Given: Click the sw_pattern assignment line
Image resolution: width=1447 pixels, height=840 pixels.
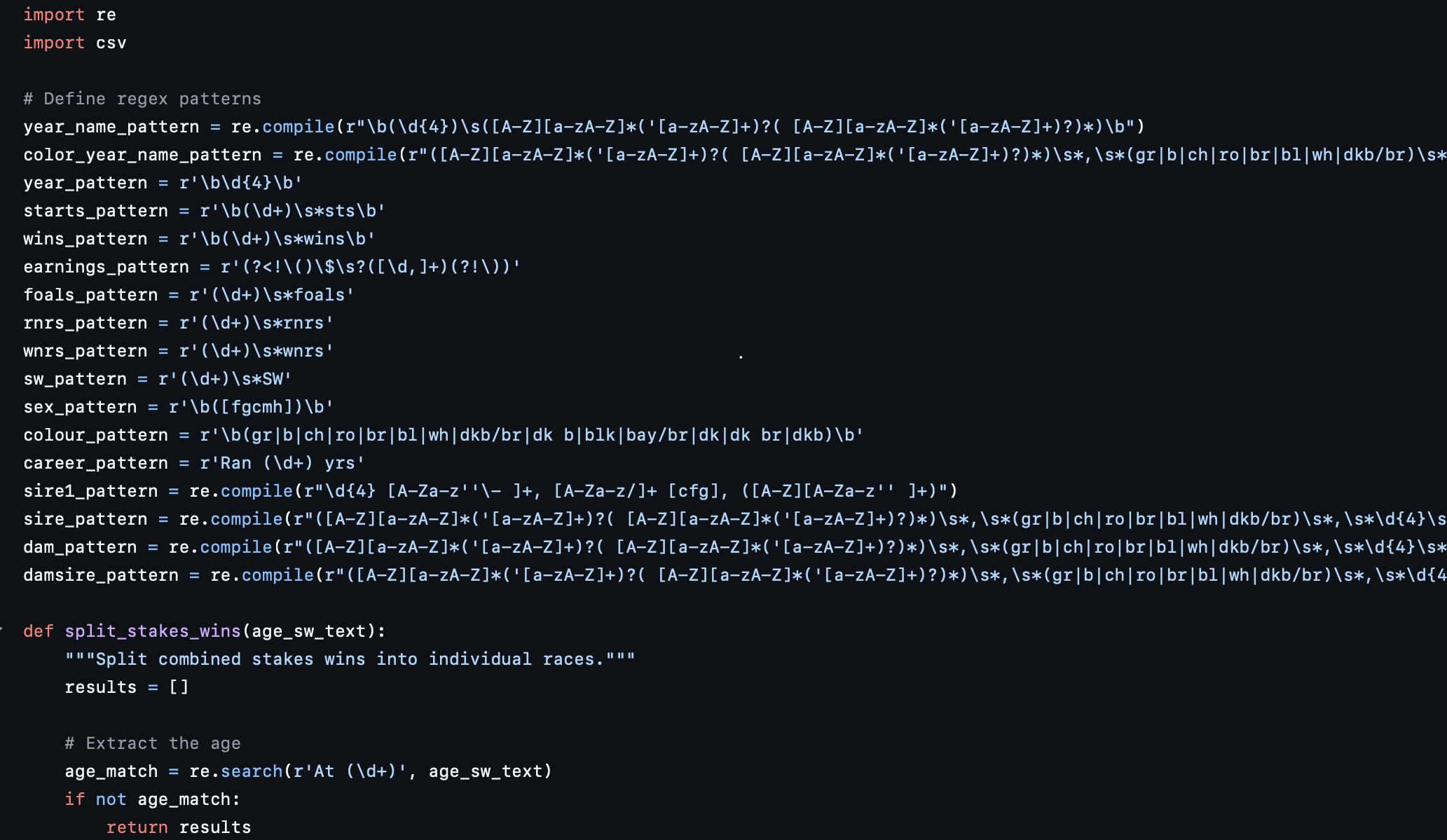Looking at the screenshot, I should pos(158,379).
